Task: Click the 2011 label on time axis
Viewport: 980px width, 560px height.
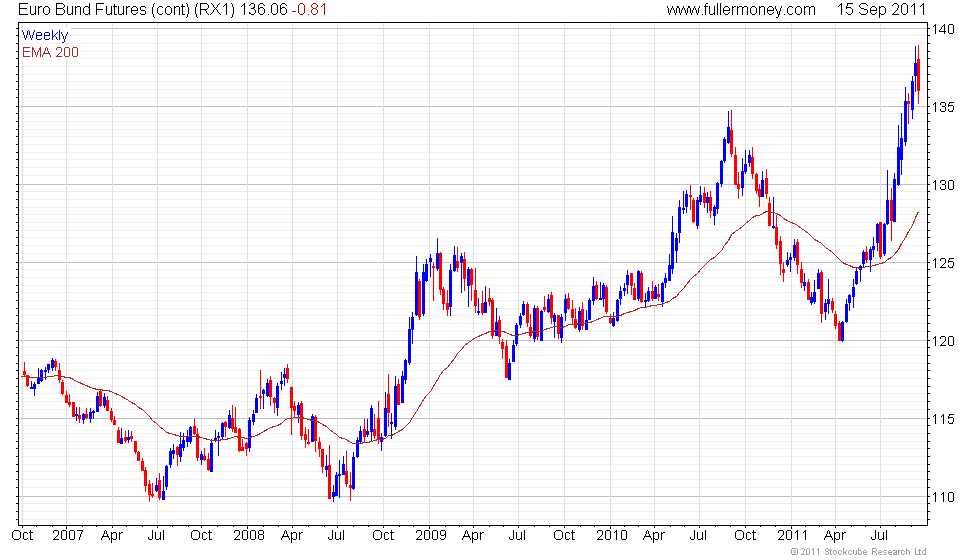Action: 793,535
